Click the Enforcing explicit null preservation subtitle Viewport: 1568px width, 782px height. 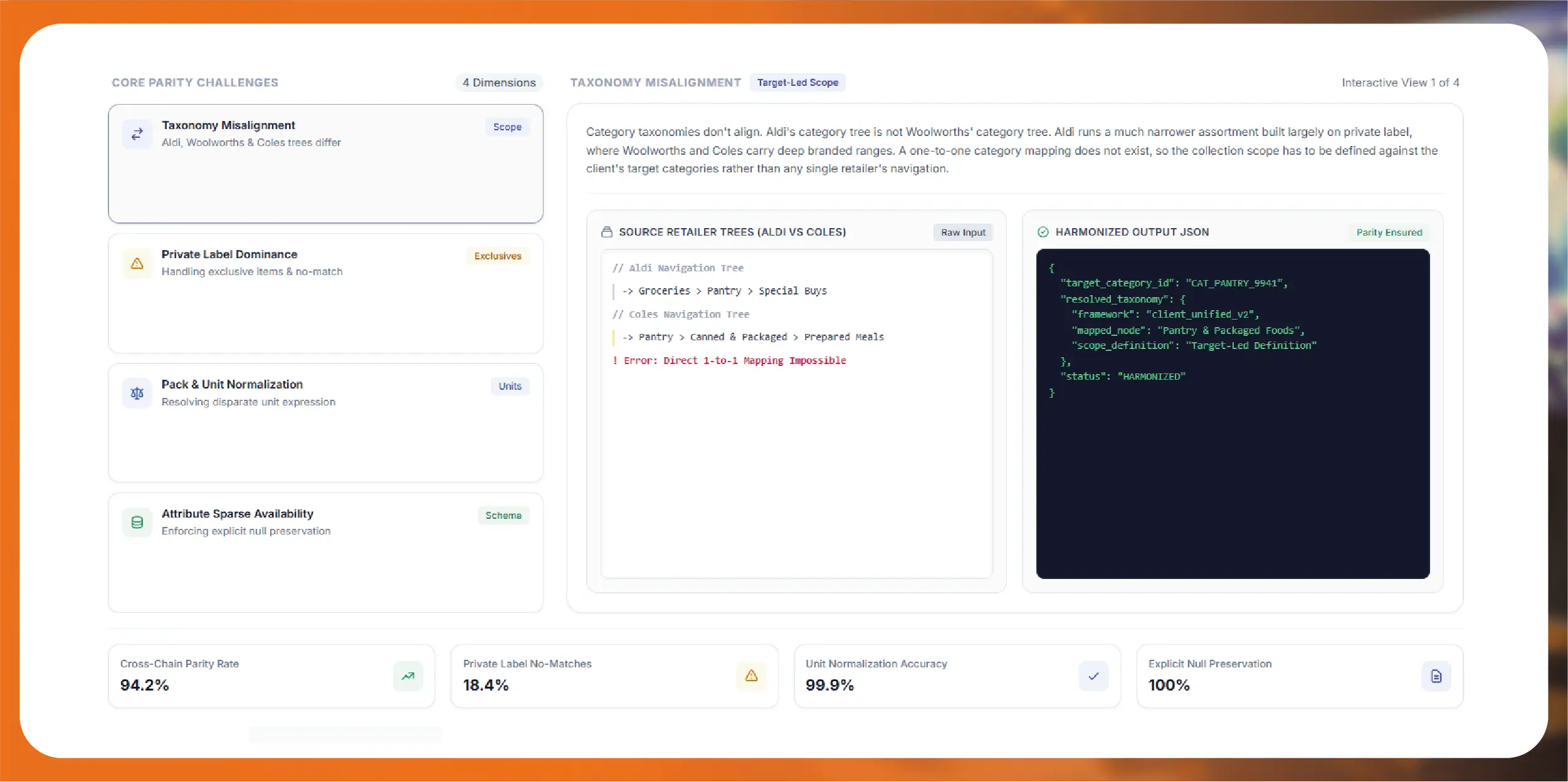(246, 531)
